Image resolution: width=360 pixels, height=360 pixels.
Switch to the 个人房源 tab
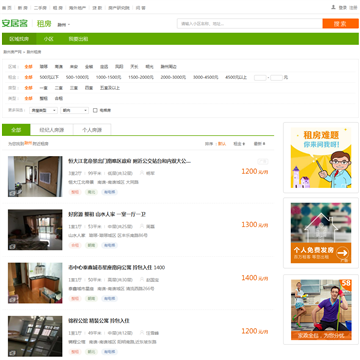point(92,130)
